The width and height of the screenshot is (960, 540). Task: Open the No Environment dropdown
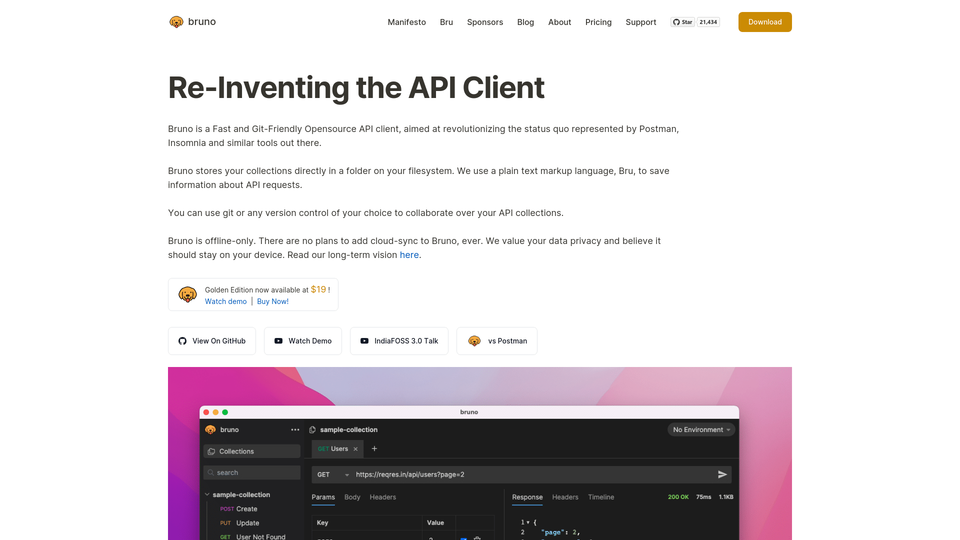pos(701,430)
